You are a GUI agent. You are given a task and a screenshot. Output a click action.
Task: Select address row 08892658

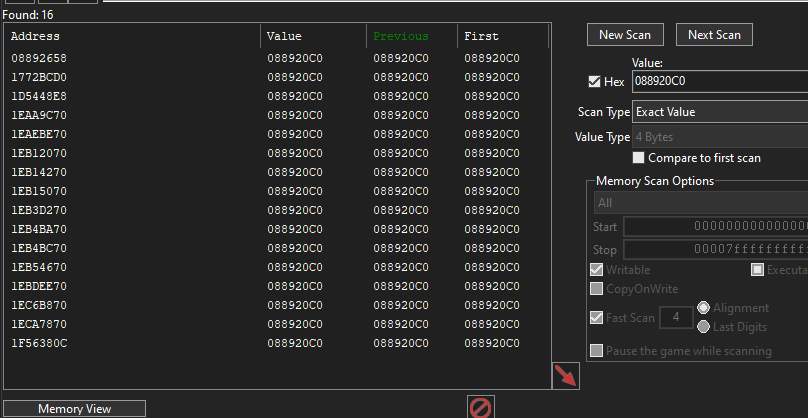click(277, 58)
